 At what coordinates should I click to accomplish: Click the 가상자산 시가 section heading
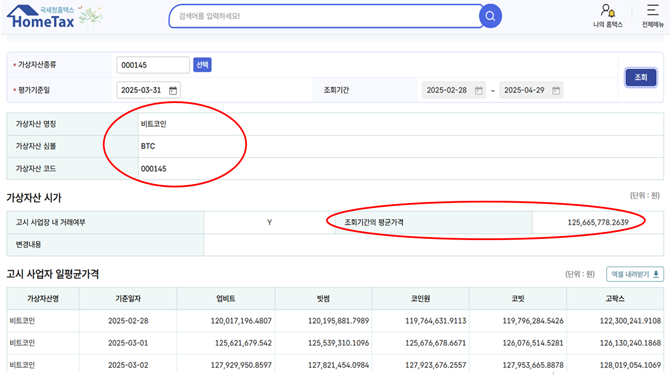pos(34,197)
